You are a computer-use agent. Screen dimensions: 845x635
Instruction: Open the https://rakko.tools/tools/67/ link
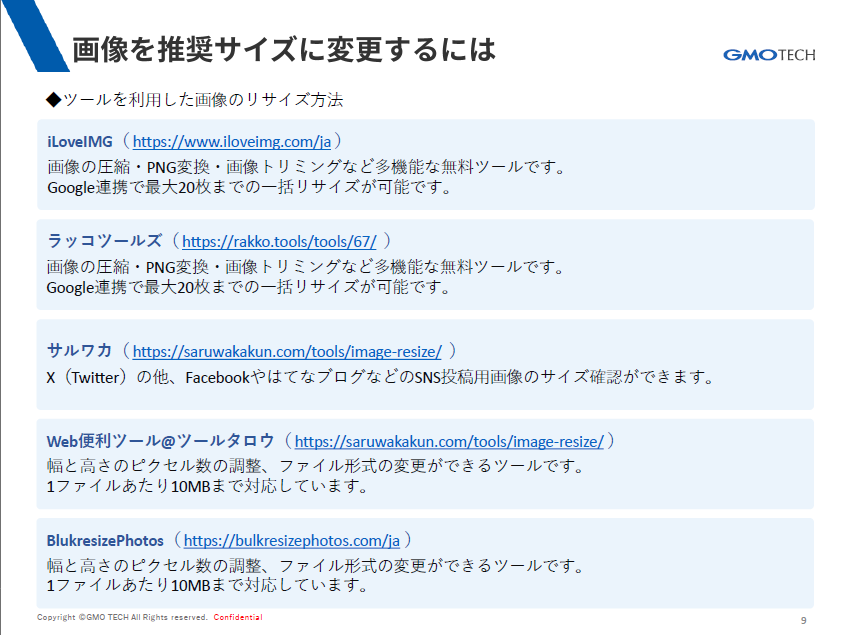click(279, 241)
